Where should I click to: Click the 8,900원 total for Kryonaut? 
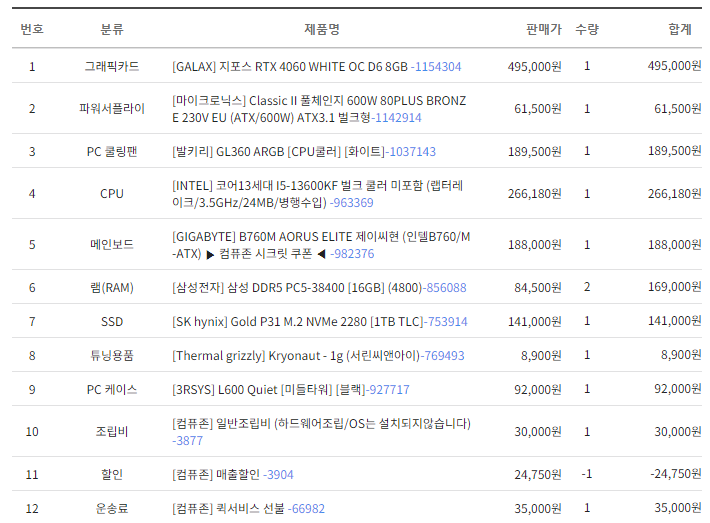click(x=681, y=355)
